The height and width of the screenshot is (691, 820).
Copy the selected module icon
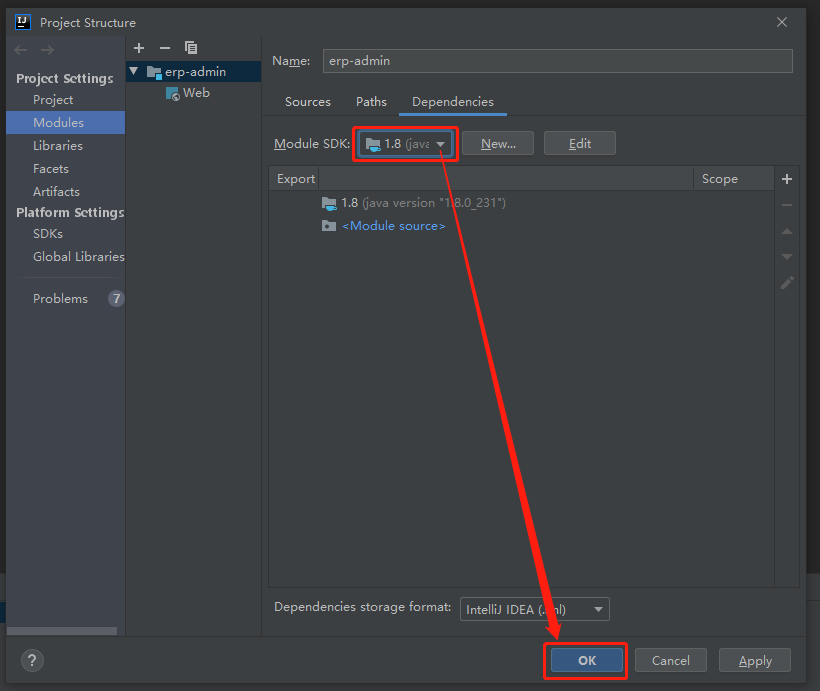(191, 48)
